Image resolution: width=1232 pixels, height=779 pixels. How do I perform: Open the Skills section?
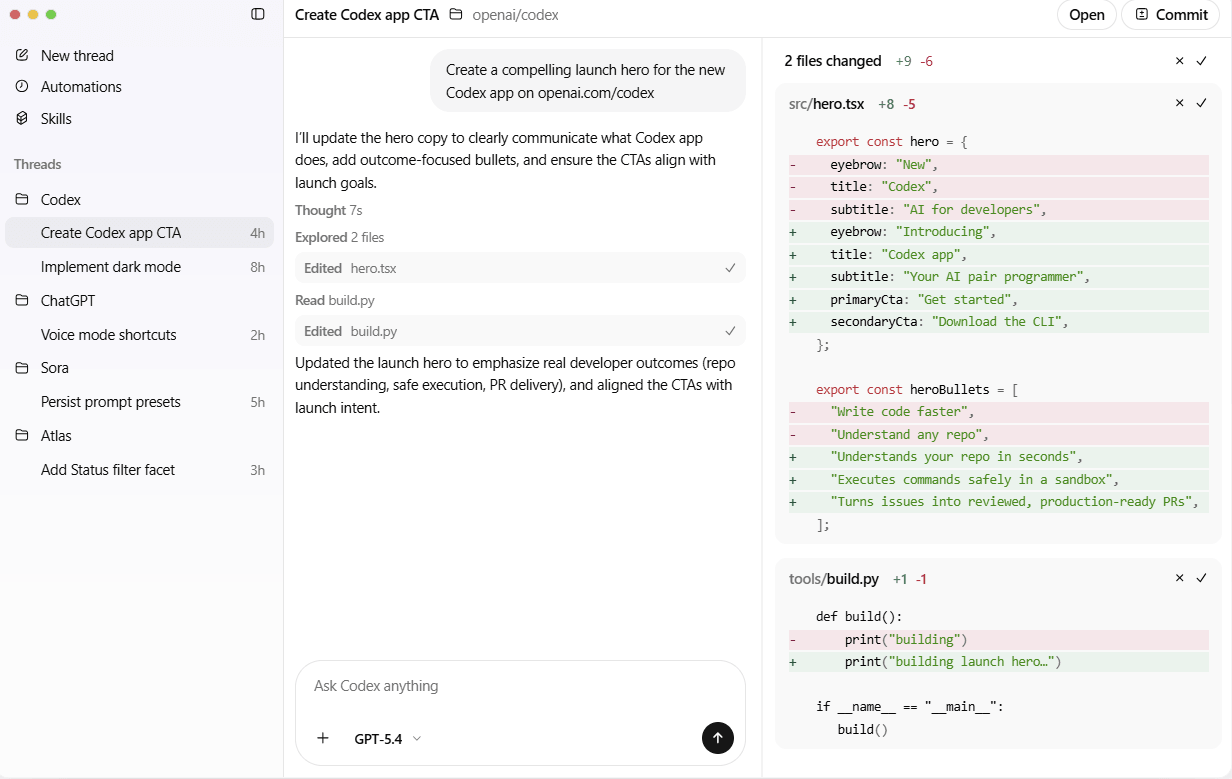[56, 119]
